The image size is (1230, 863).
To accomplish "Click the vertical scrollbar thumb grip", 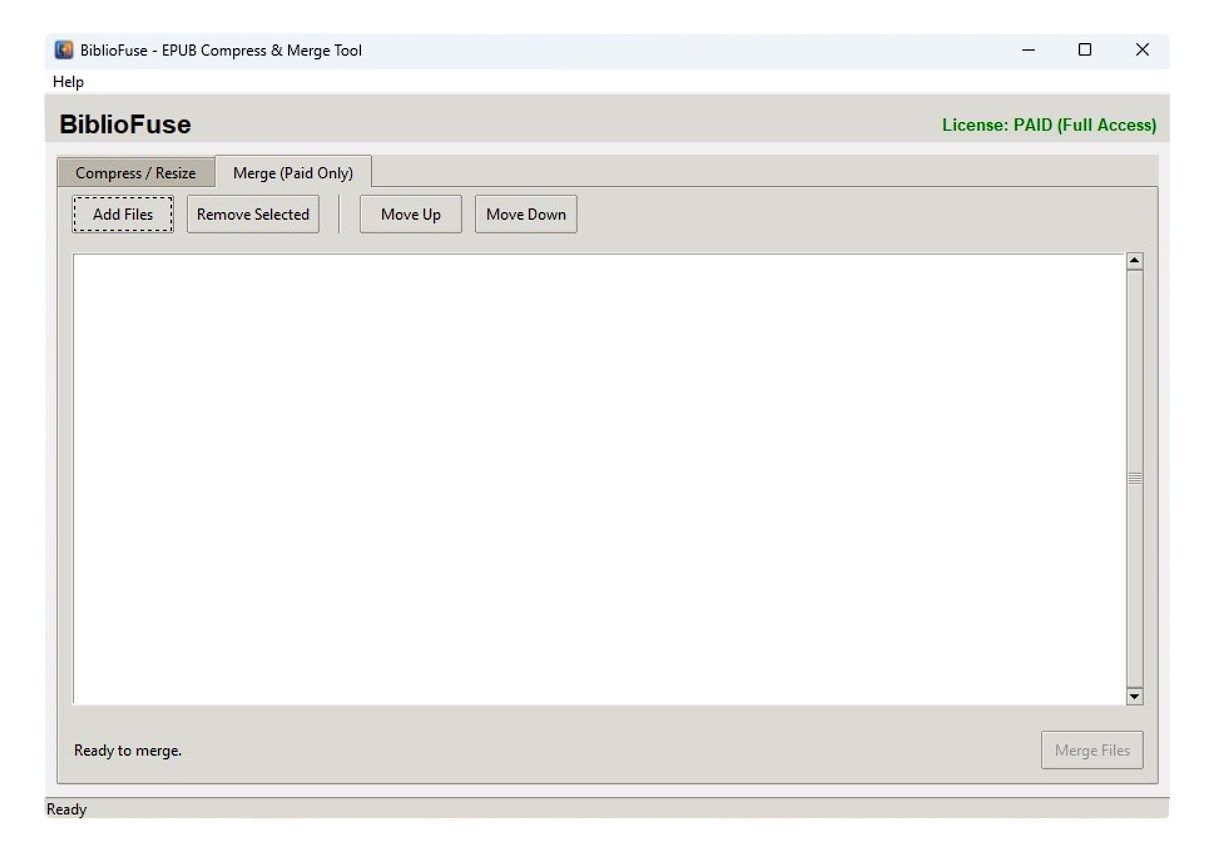I will click(x=1134, y=479).
